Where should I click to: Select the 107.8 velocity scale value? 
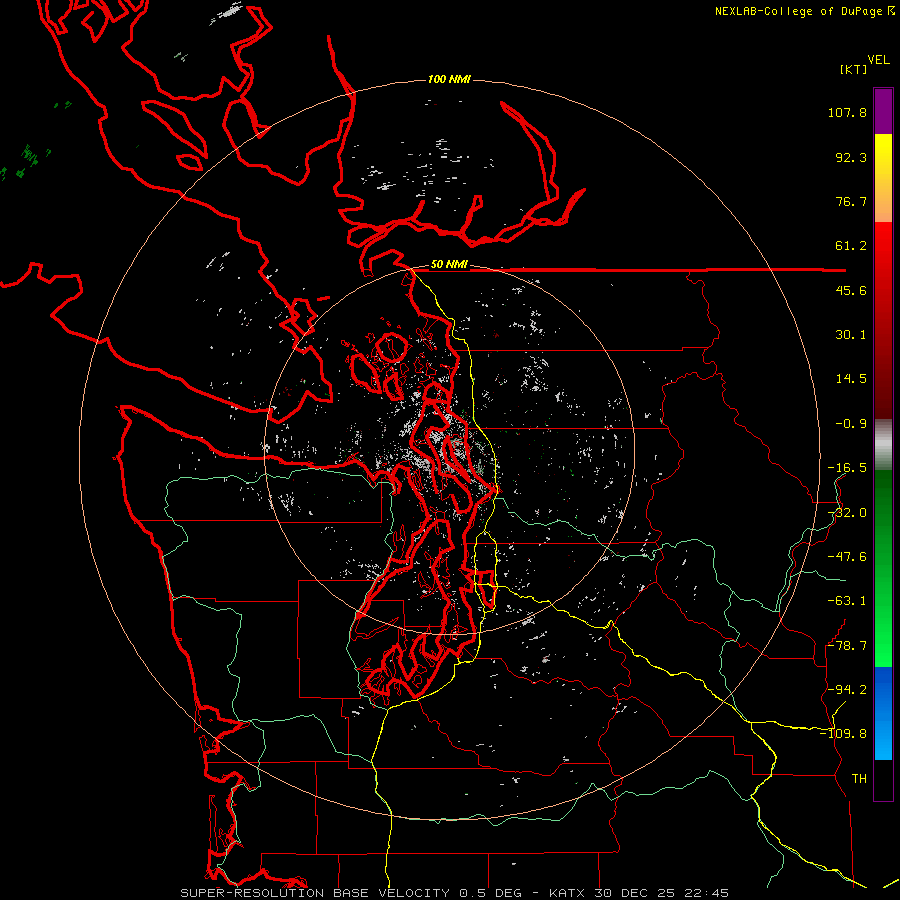coord(847,112)
